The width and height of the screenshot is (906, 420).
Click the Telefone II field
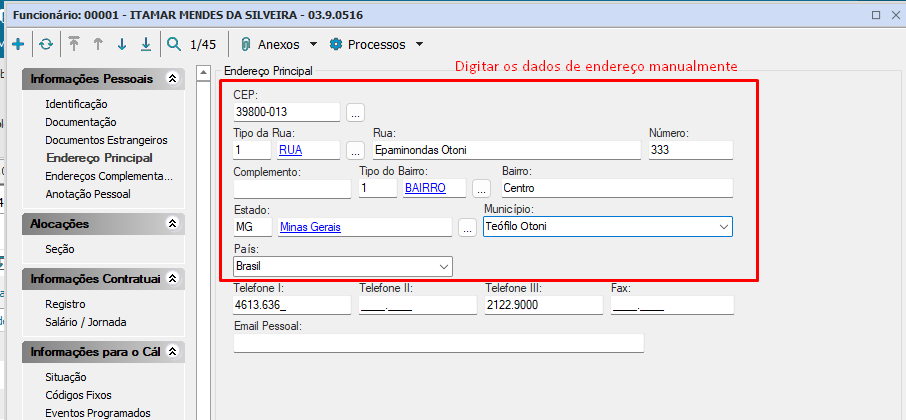tap(418, 305)
